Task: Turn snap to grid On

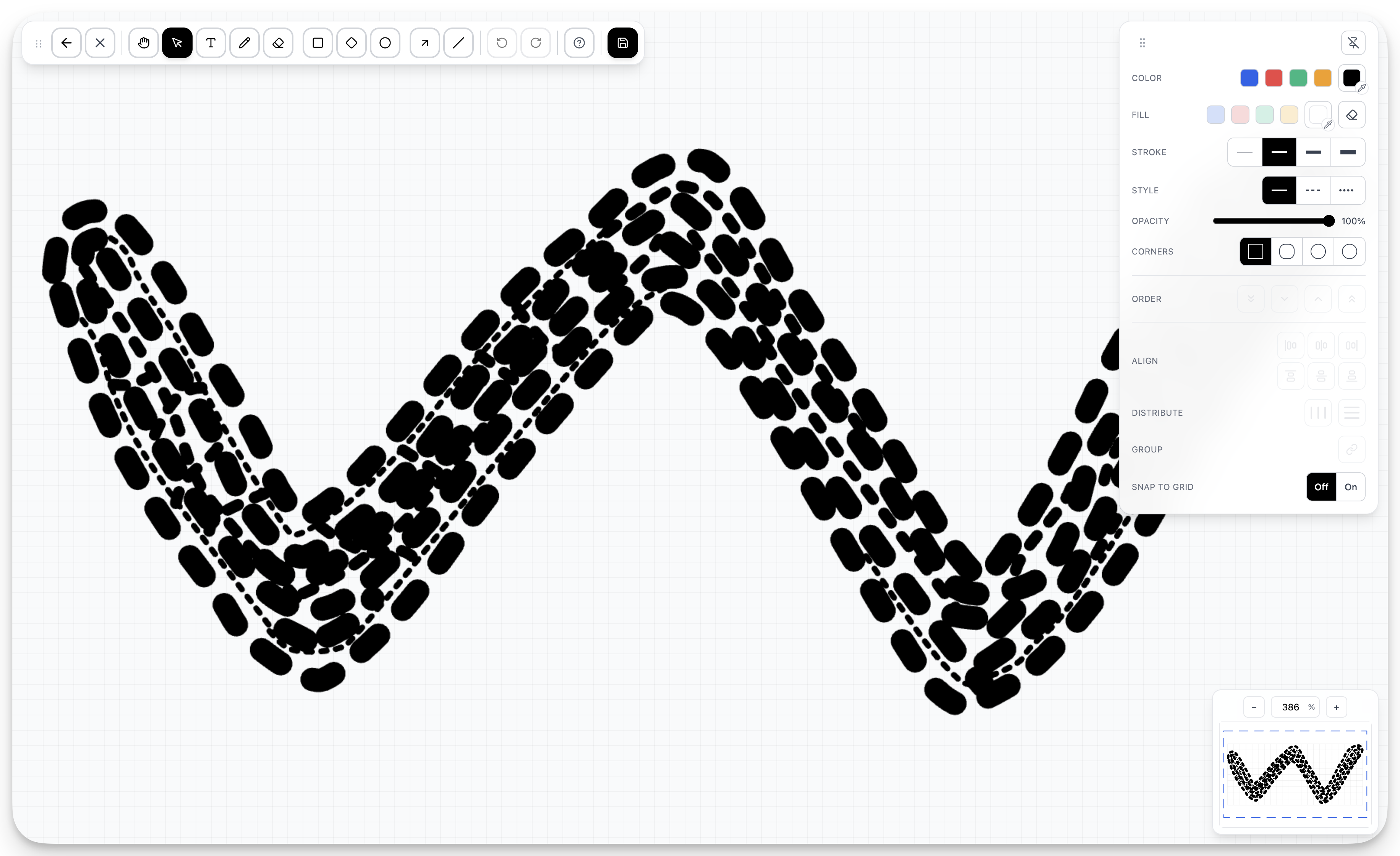Action: (x=1350, y=487)
